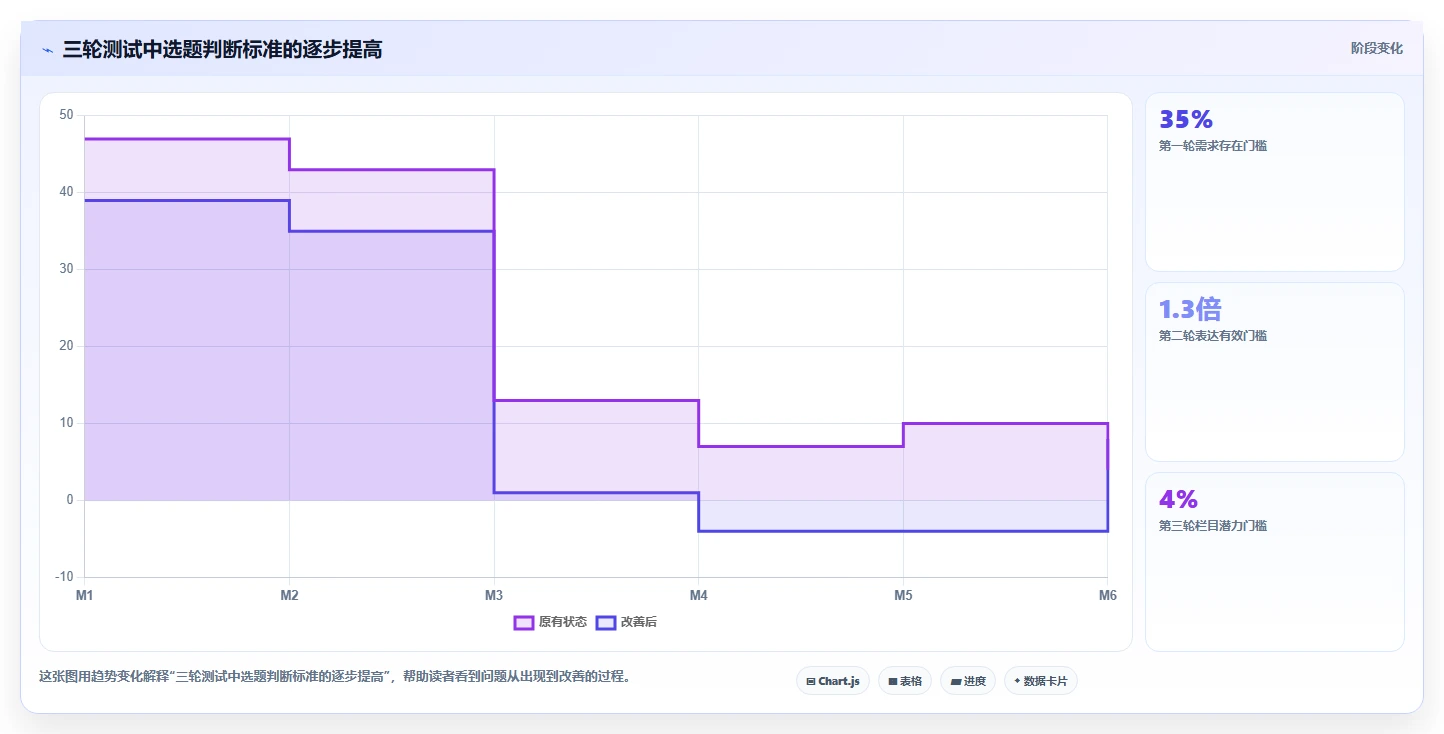Toggle the 改善后 legend swatch

tap(606, 622)
